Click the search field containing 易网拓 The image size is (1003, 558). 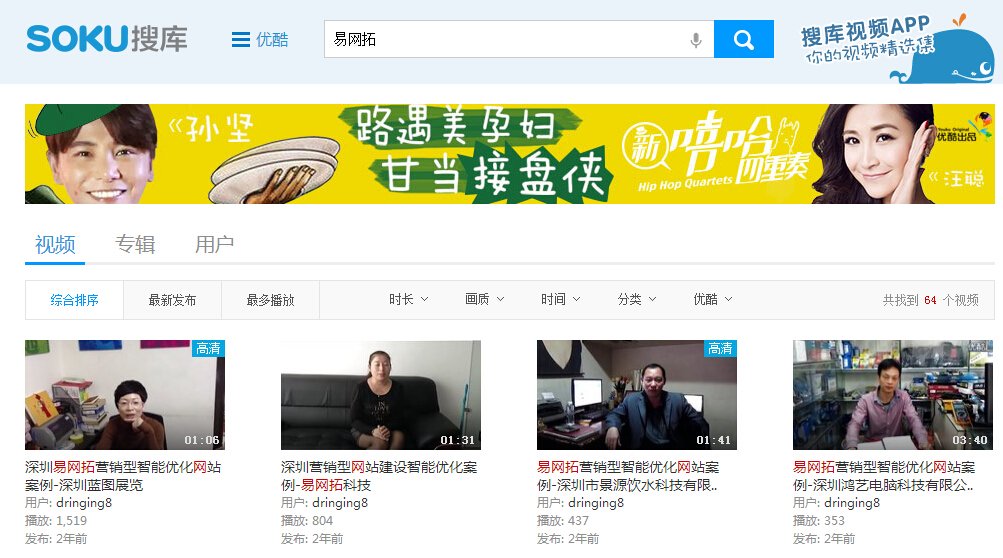pos(519,39)
